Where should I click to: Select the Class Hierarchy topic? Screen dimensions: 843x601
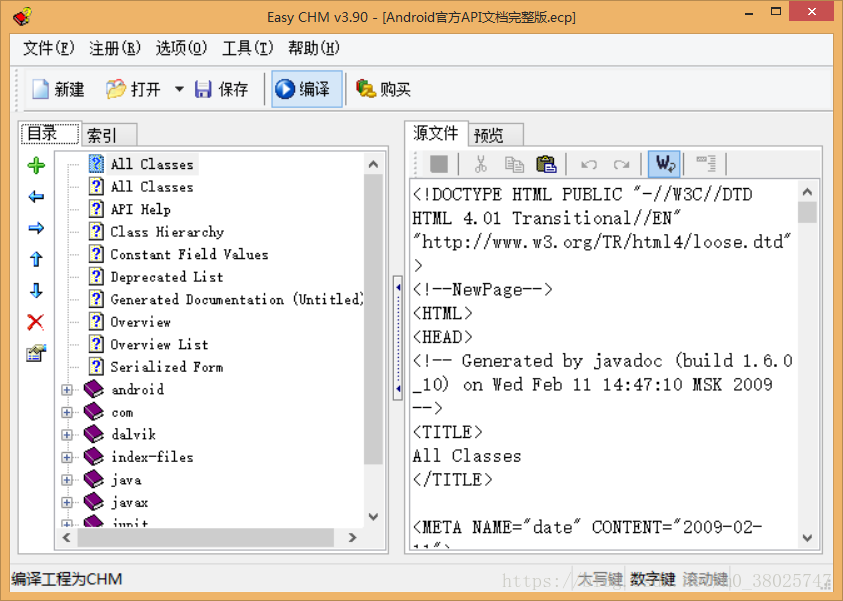167,232
